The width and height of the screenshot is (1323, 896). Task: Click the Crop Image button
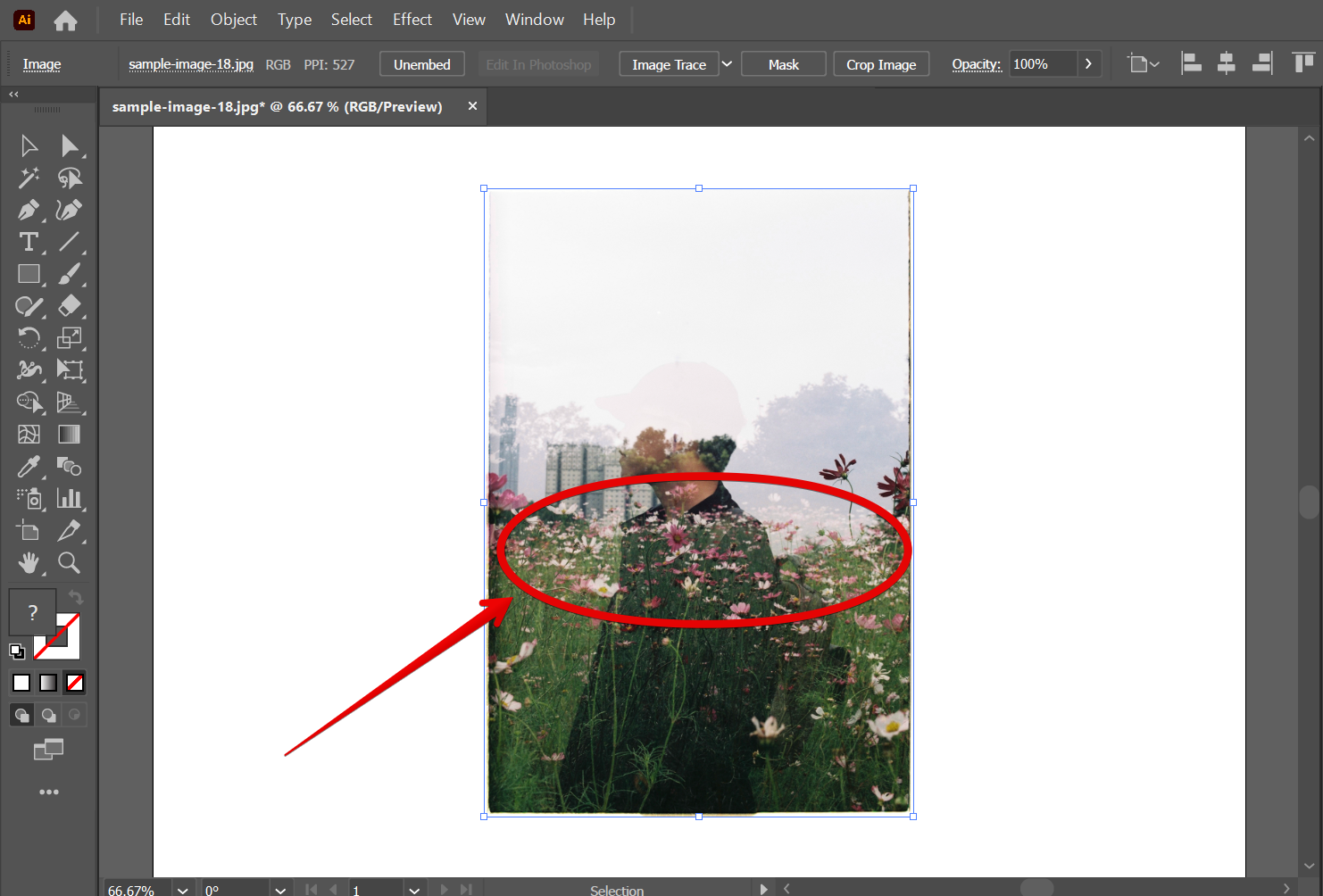click(880, 64)
